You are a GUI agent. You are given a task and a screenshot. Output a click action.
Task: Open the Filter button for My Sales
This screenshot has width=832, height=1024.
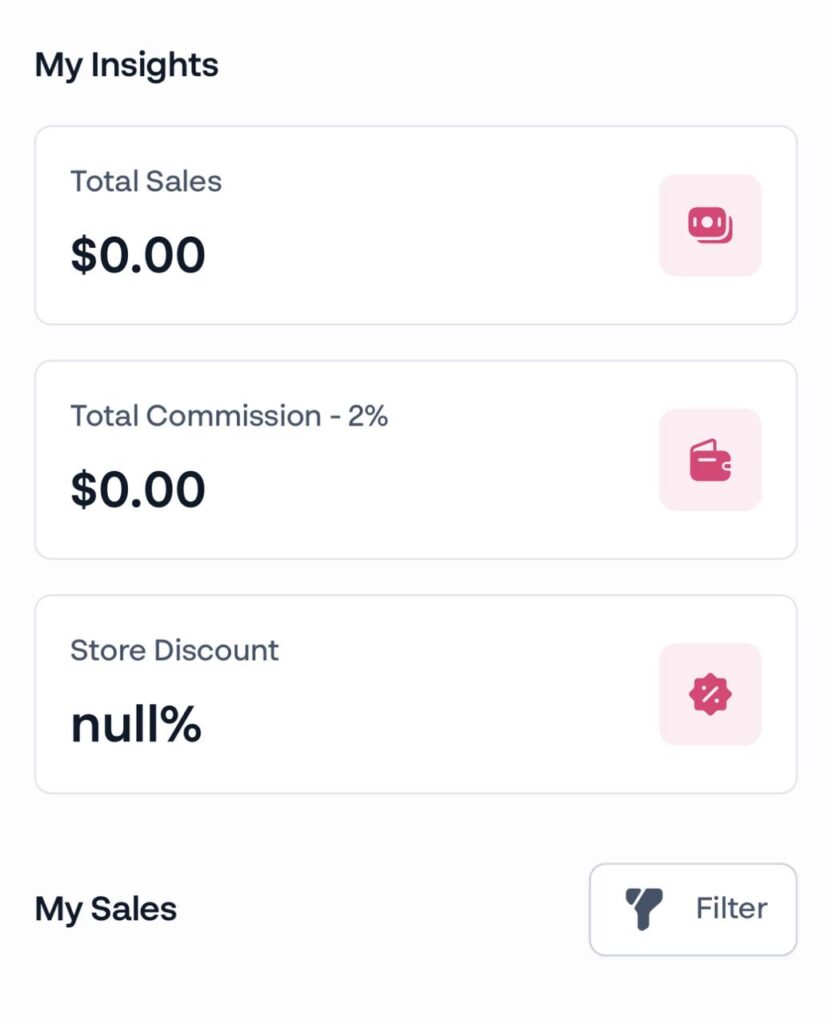tap(693, 909)
